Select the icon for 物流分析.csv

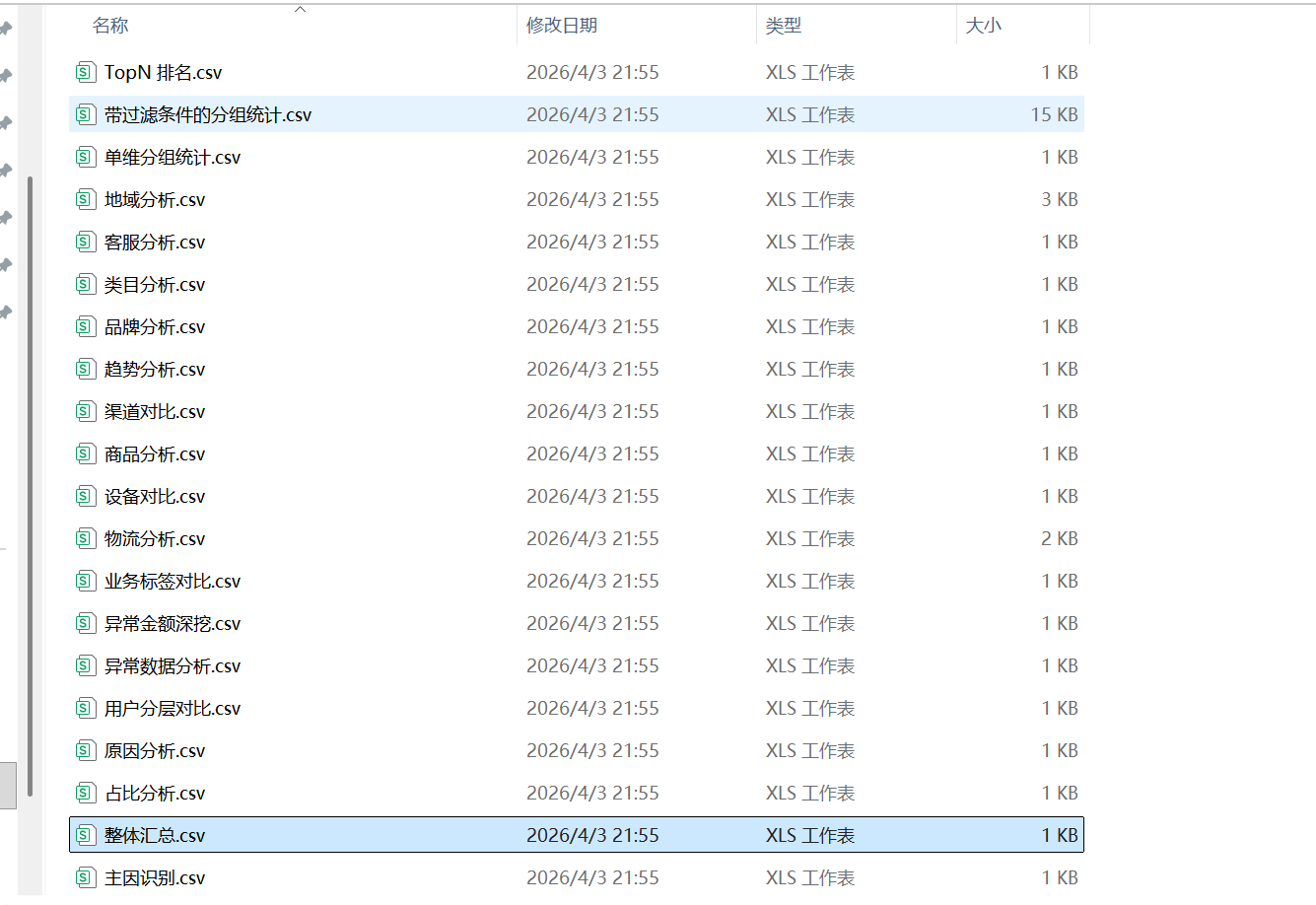(87, 538)
